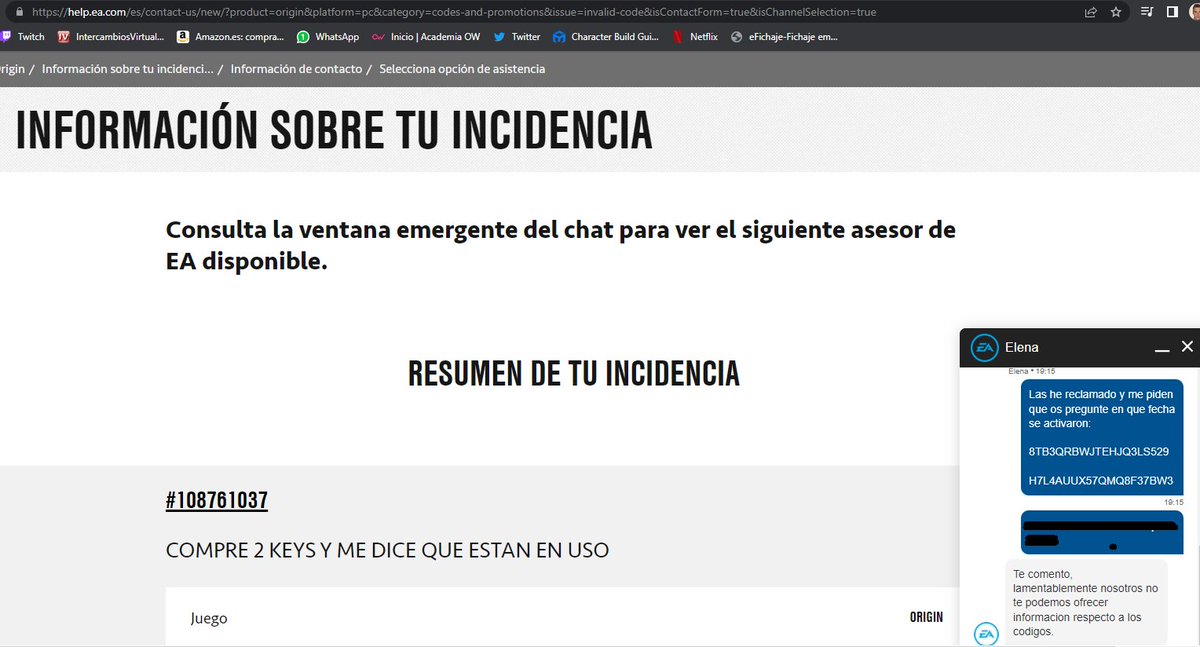Open the media control playlist icon

(x=1146, y=12)
